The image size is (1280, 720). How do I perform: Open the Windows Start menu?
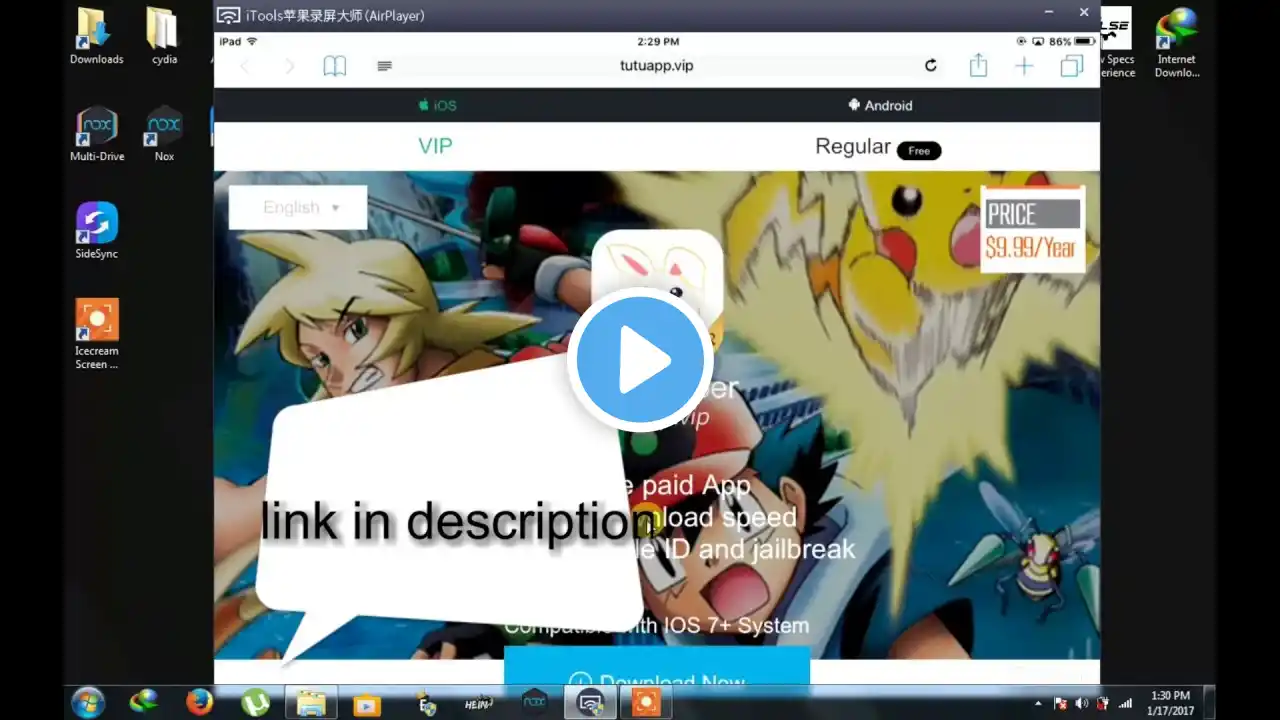[x=88, y=703]
